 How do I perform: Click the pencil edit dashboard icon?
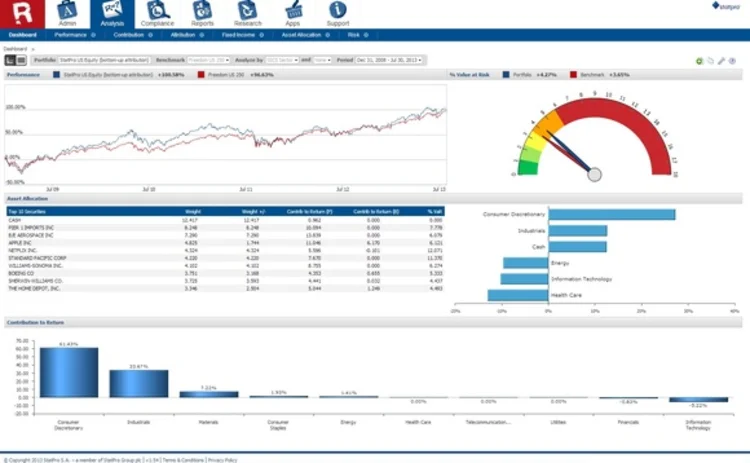point(721,61)
